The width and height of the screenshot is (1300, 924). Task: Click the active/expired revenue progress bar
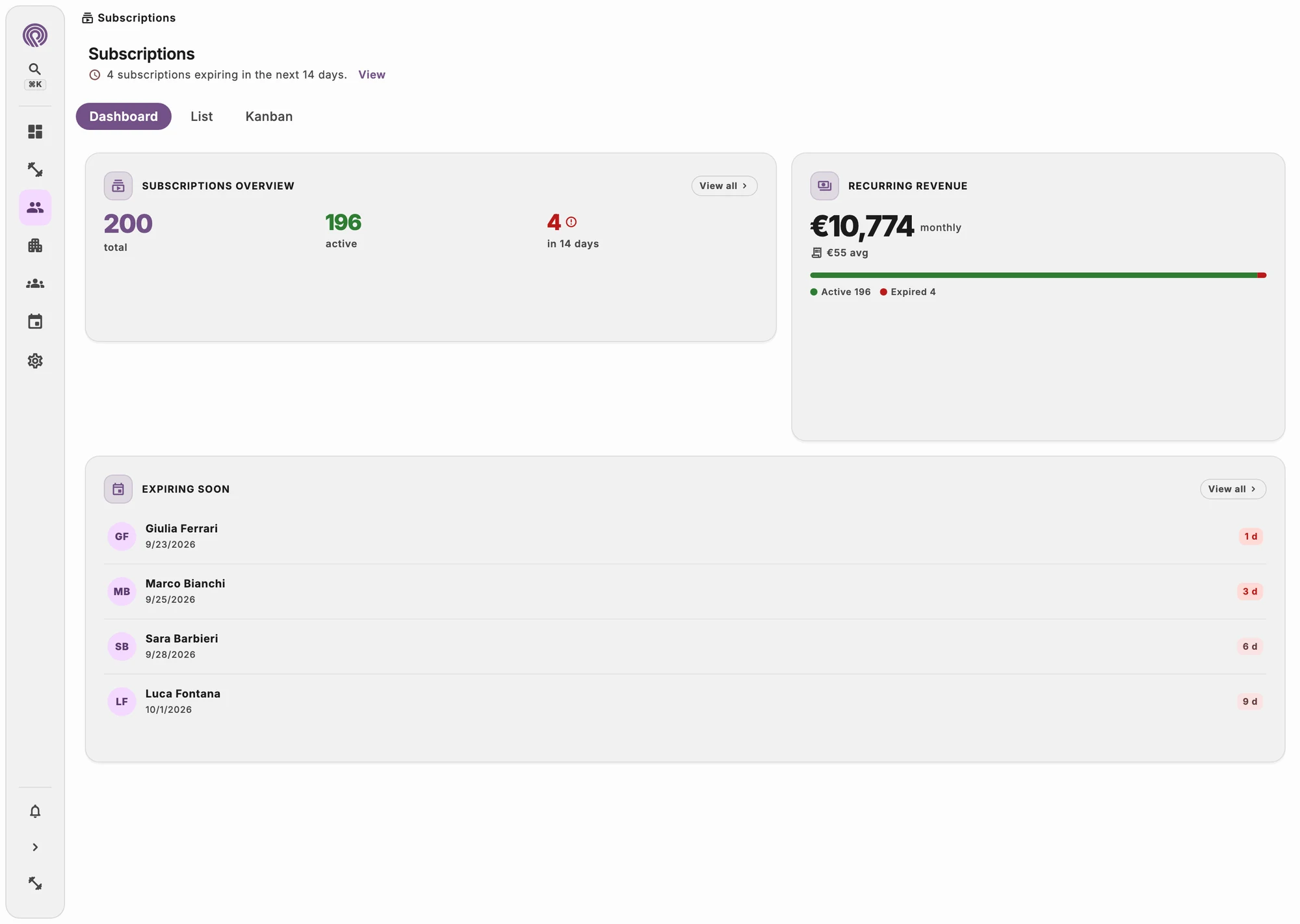coord(1038,276)
